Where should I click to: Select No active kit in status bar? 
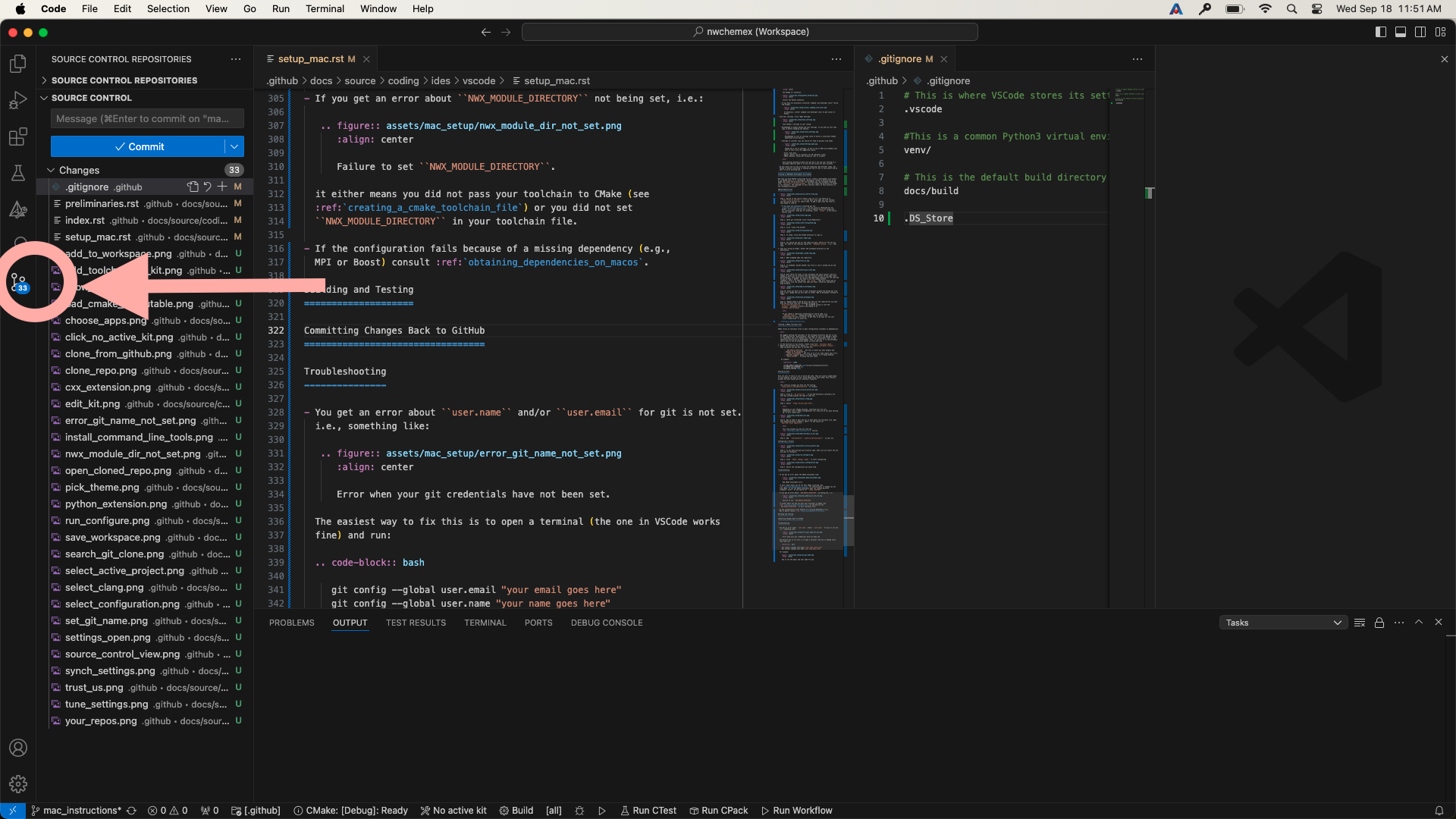click(453, 811)
